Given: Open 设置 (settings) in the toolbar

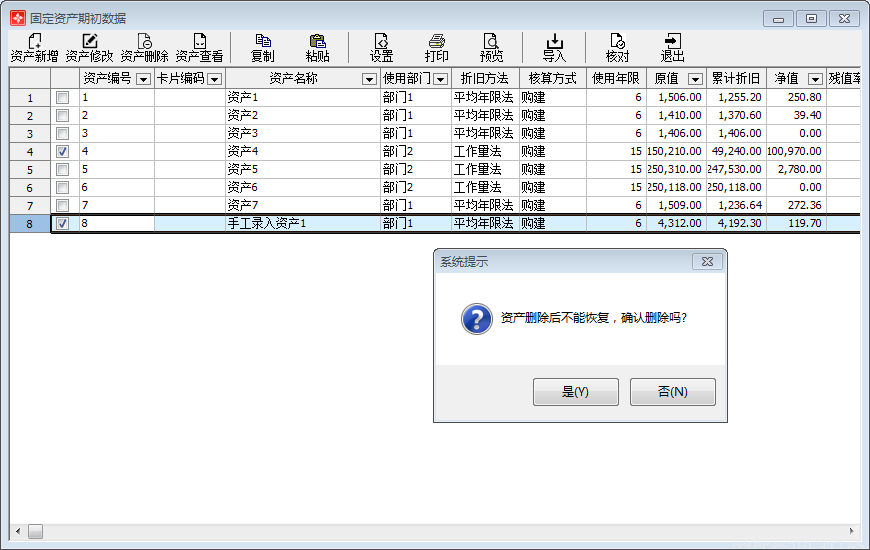Looking at the screenshot, I should point(381,47).
